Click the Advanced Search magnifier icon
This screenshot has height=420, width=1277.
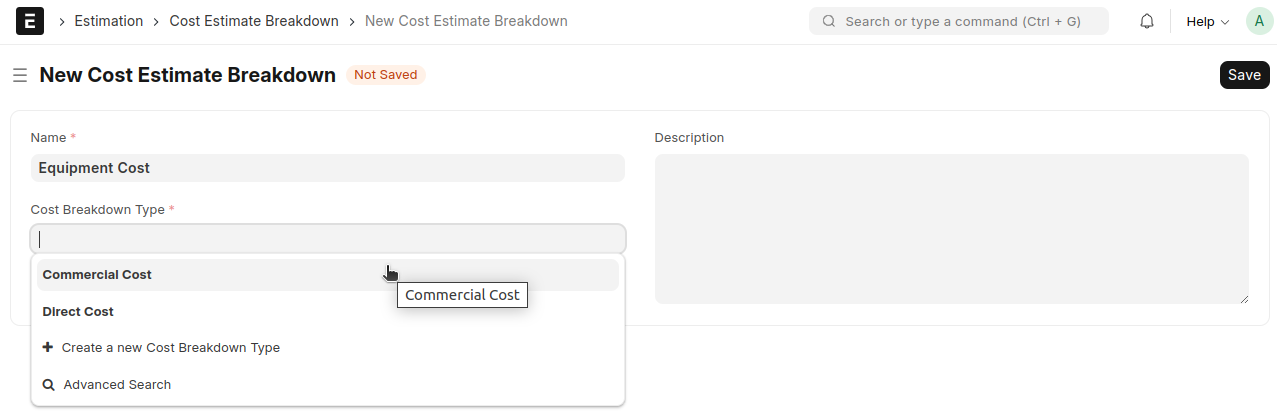click(48, 385)
